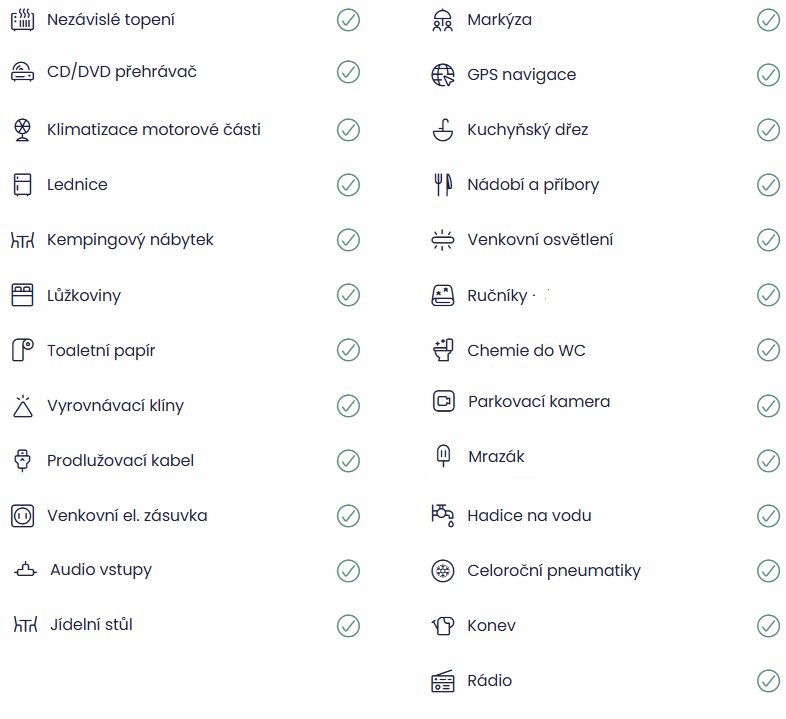Click the Lednice fridge icon
Viewport: 786px width, 719px height.
[22, 184]
